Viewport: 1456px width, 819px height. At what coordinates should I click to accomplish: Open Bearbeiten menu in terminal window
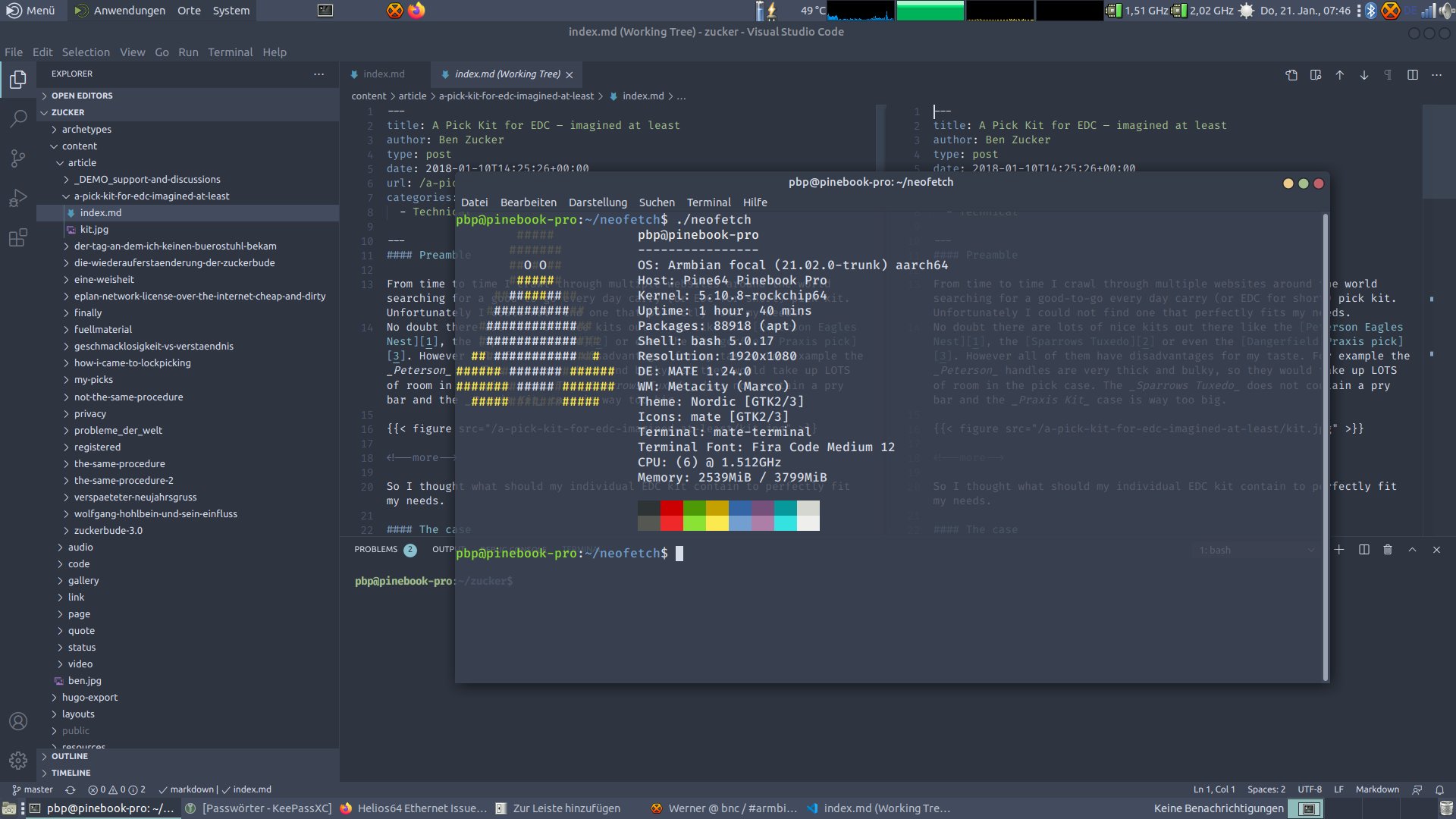tap(529, 202)
